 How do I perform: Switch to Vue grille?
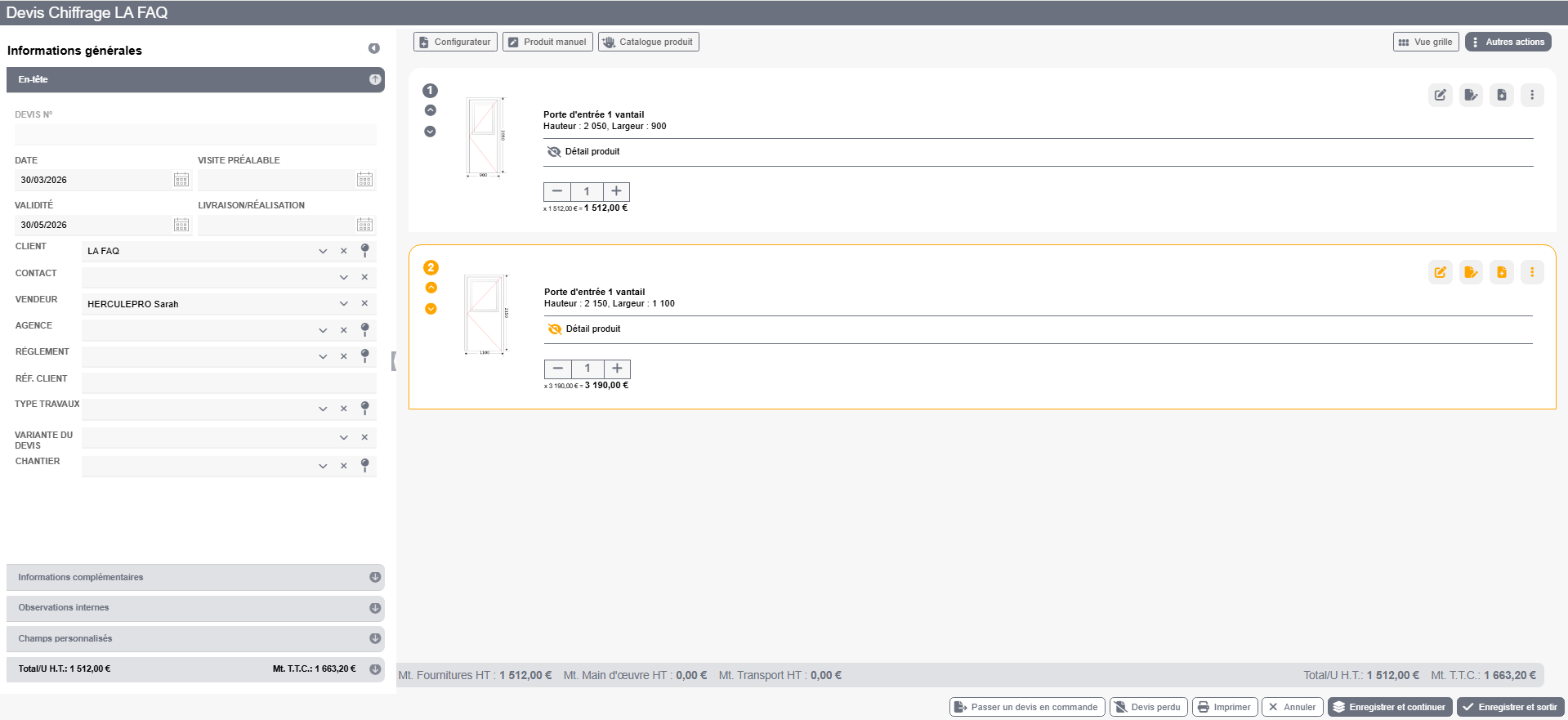tap(1426, 42)
